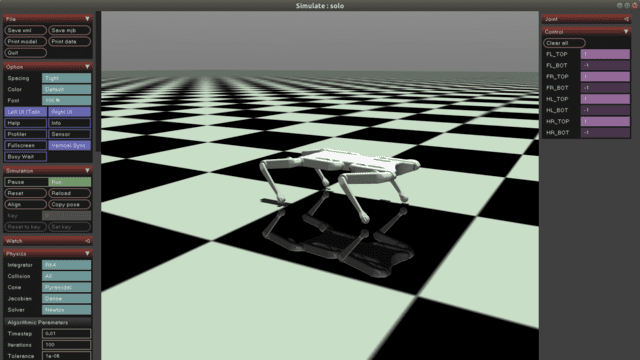Screen dimensions: 640x360
Task: Collapse the File section header
Action: tap(48, 19)
